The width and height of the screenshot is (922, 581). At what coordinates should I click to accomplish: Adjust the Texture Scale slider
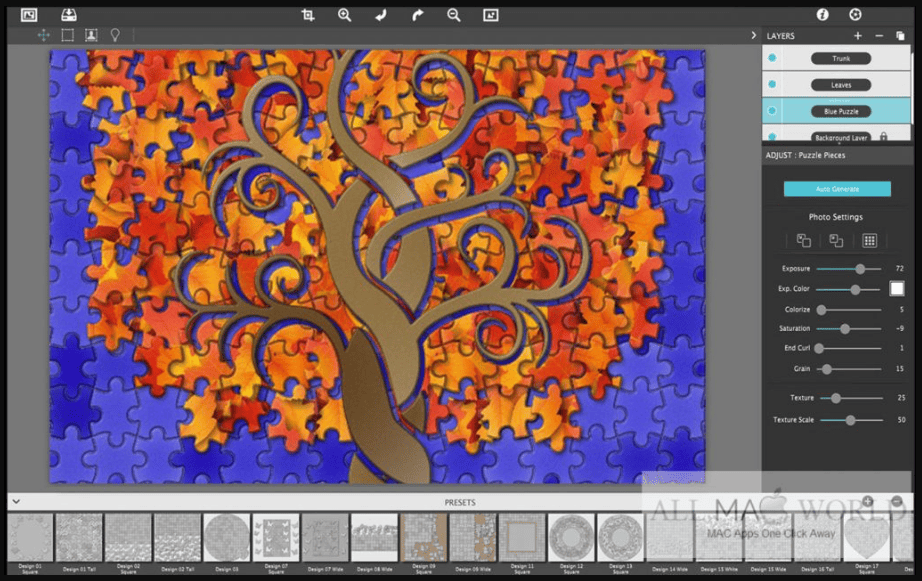(x=851, y=420)
